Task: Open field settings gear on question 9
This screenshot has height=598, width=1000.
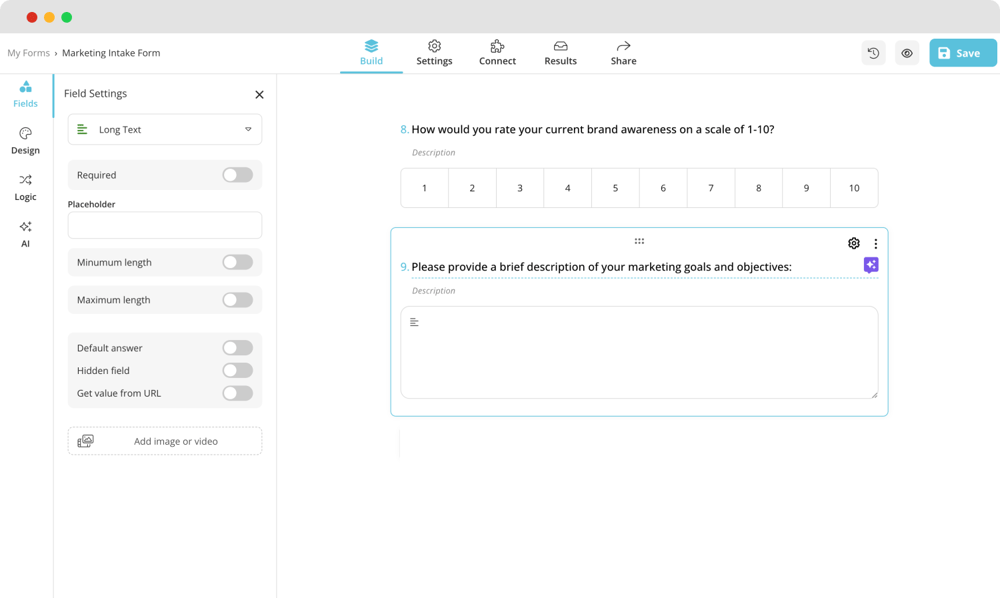Action: tap(853, 243)
